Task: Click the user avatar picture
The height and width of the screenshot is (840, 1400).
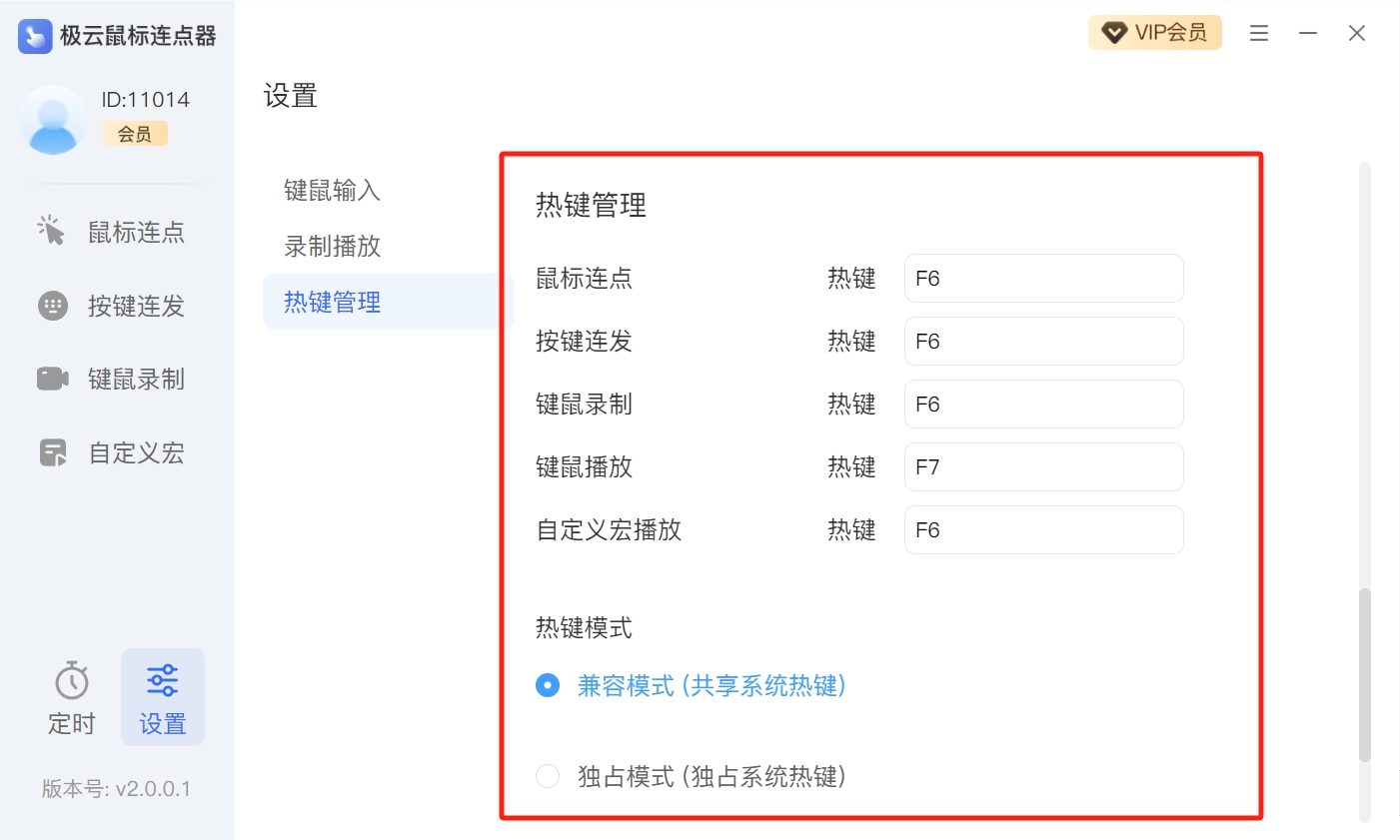Action: [53, 120]
